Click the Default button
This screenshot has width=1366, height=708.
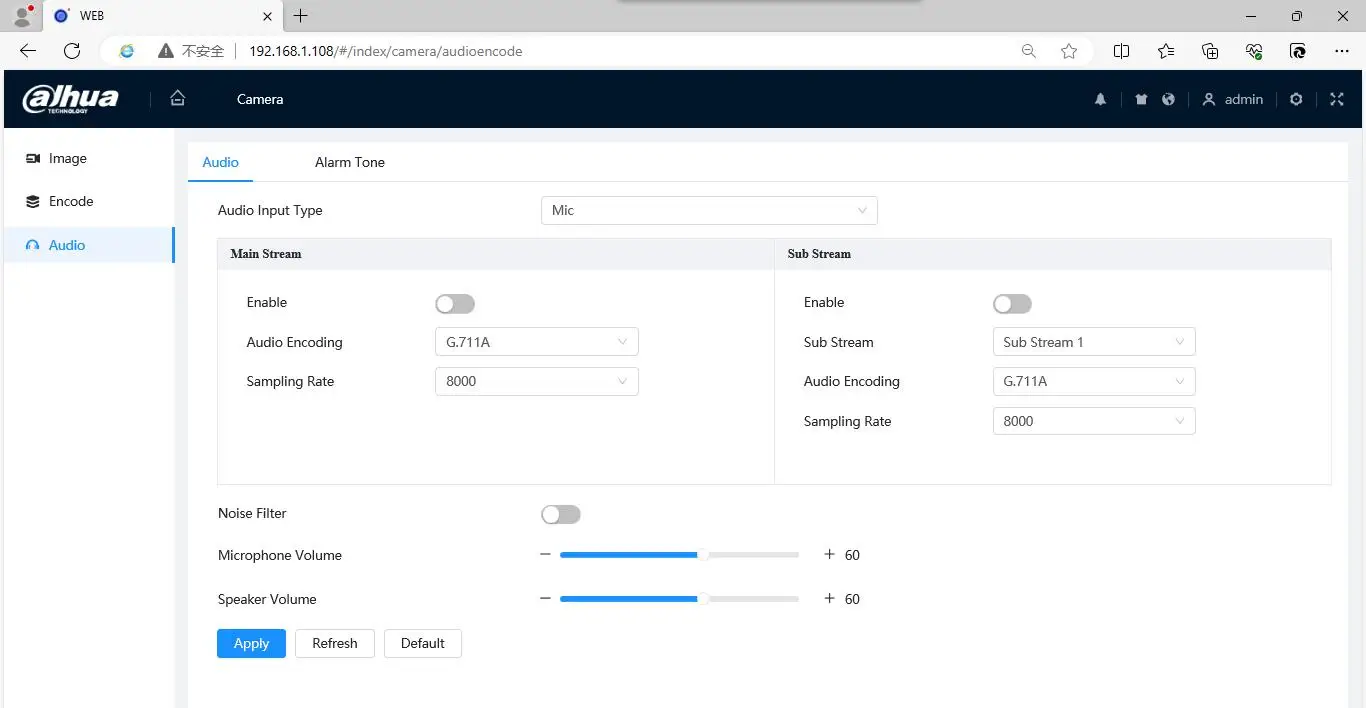click(x=422, y=643)
